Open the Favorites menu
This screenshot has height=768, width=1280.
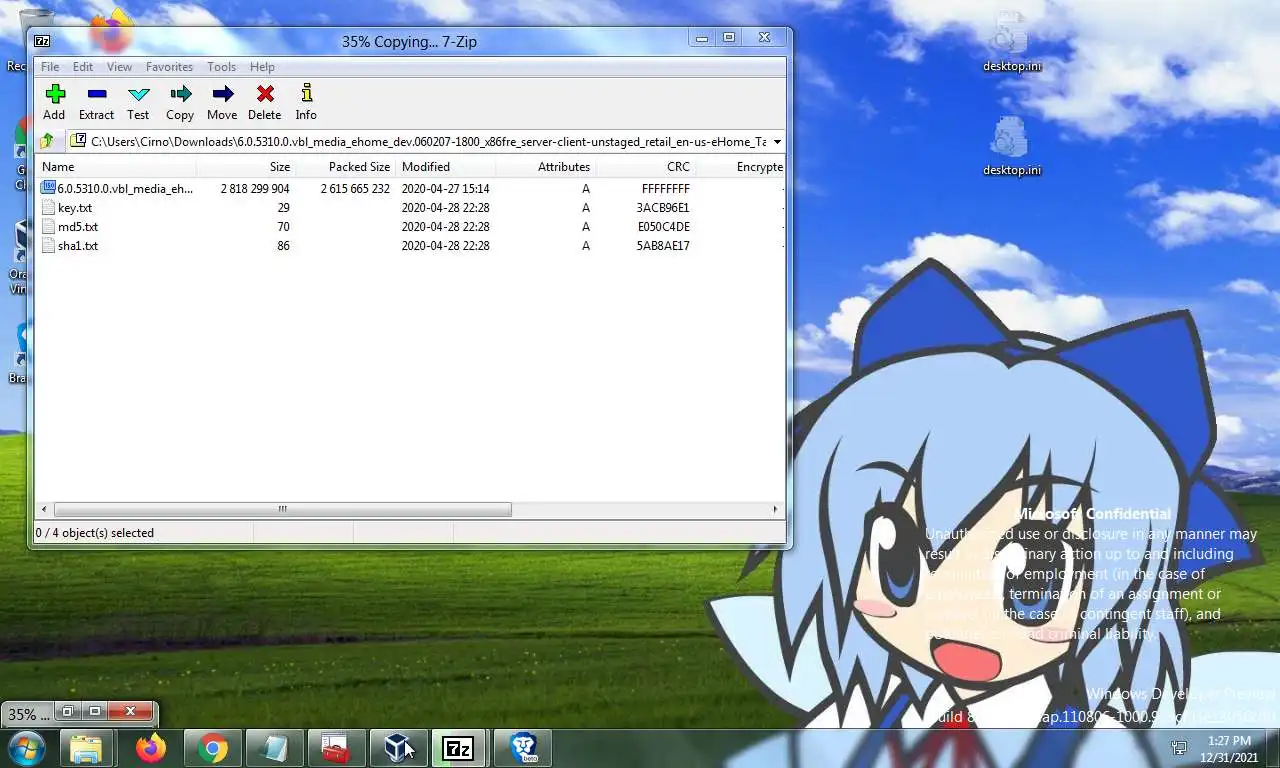[169, 67]
